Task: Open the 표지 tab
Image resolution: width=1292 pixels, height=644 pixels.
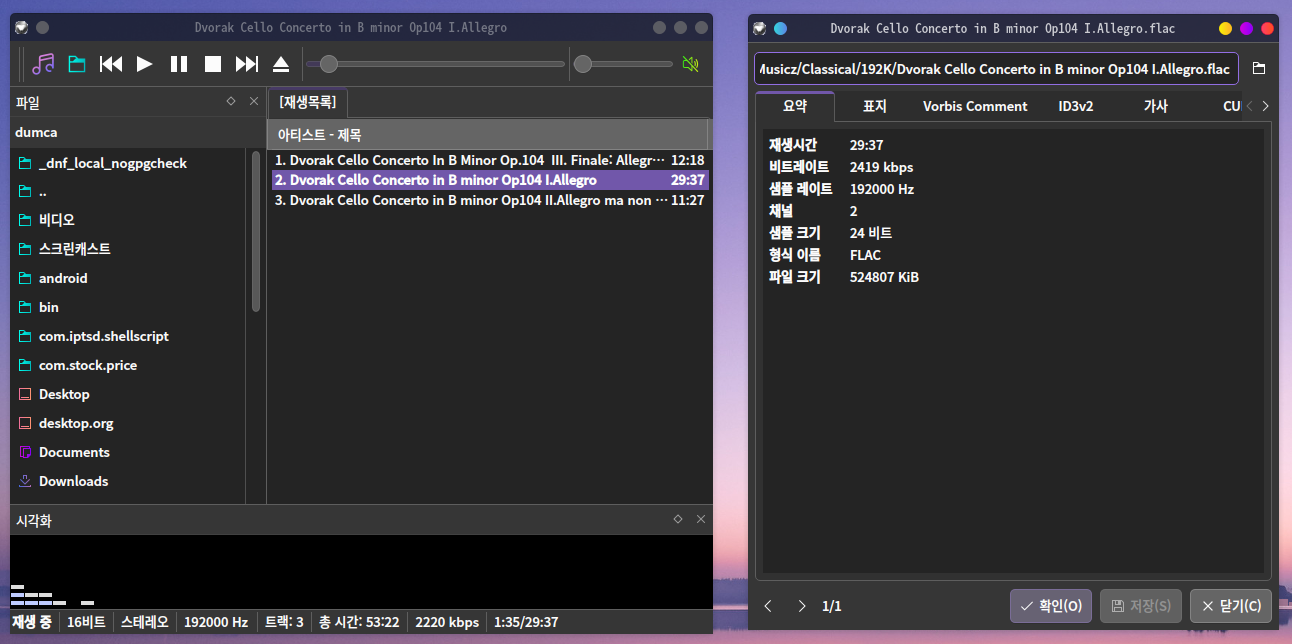Action: (875, 106)
